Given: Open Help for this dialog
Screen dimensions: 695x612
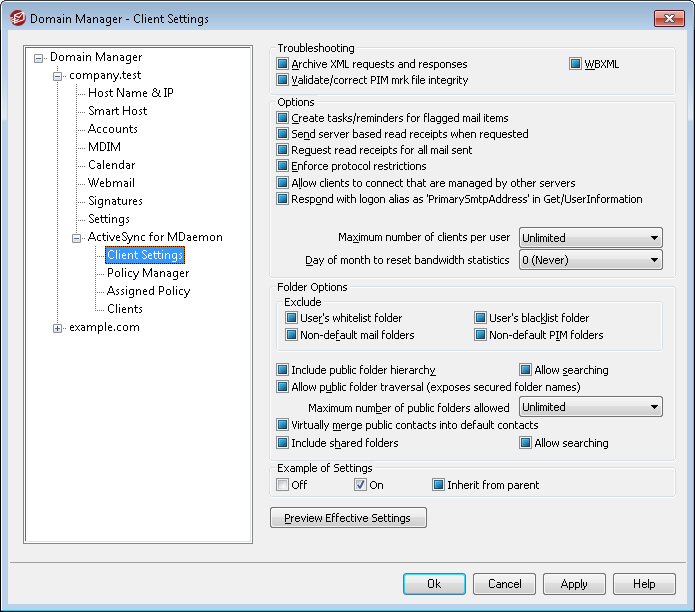Looking at the screenshot, I should pos(644,584).
